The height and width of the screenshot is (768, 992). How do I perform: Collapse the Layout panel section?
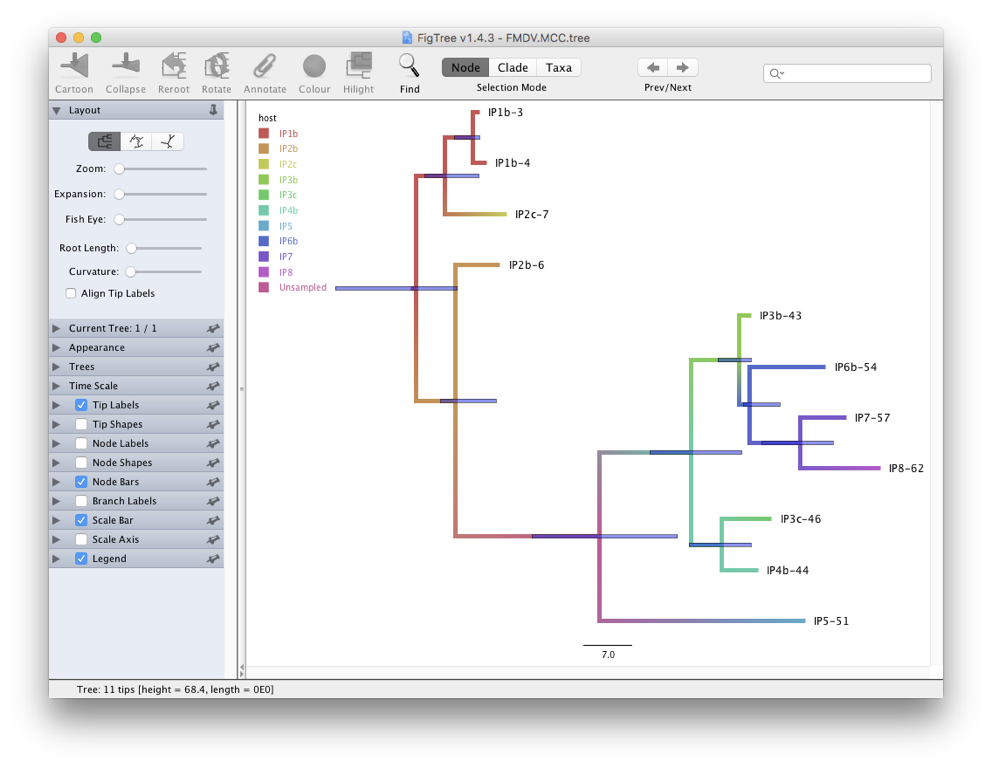[x=57, y=110]
